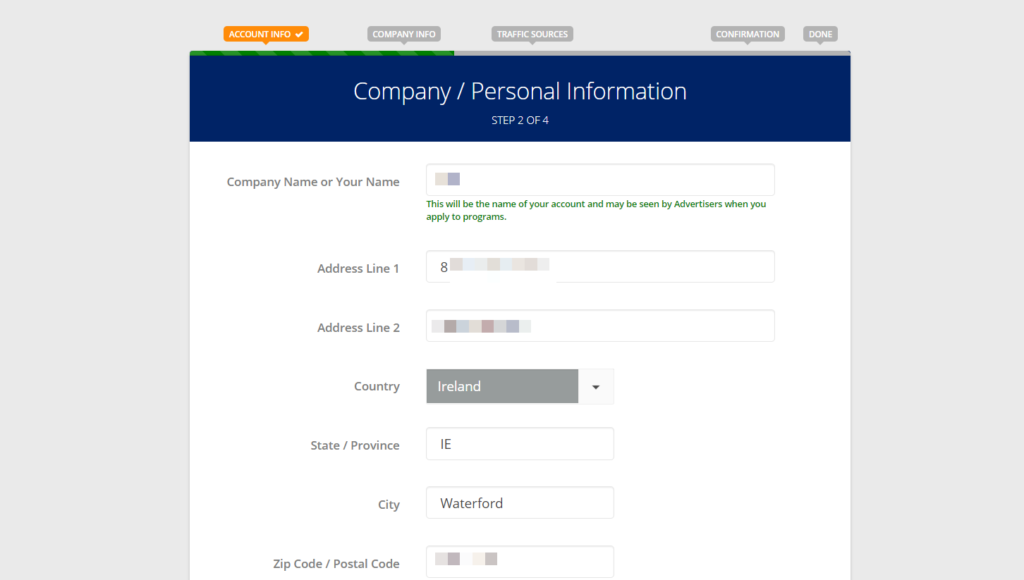
Task: Go to the Account Info step
Action: pyautogui.click(x=260, y=34)
